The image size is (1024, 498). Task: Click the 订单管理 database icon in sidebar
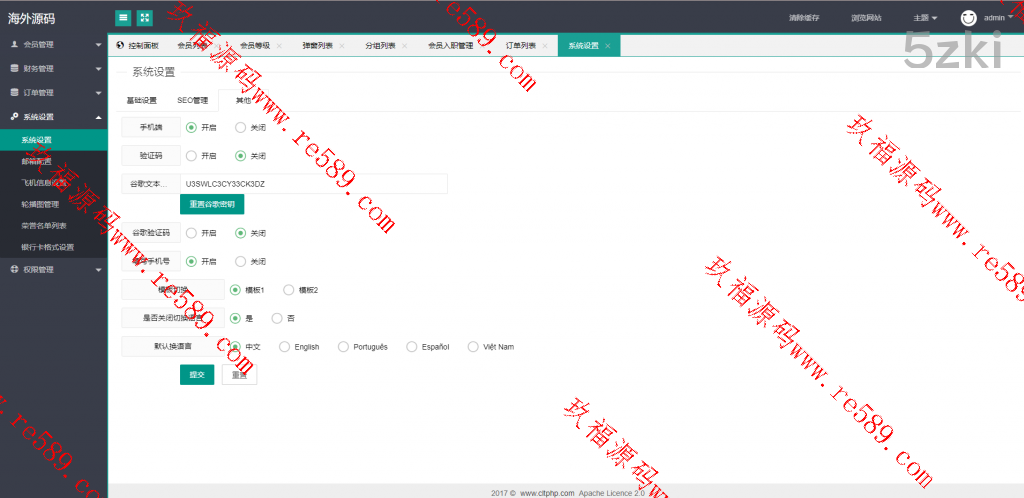[x=14, y=93]
